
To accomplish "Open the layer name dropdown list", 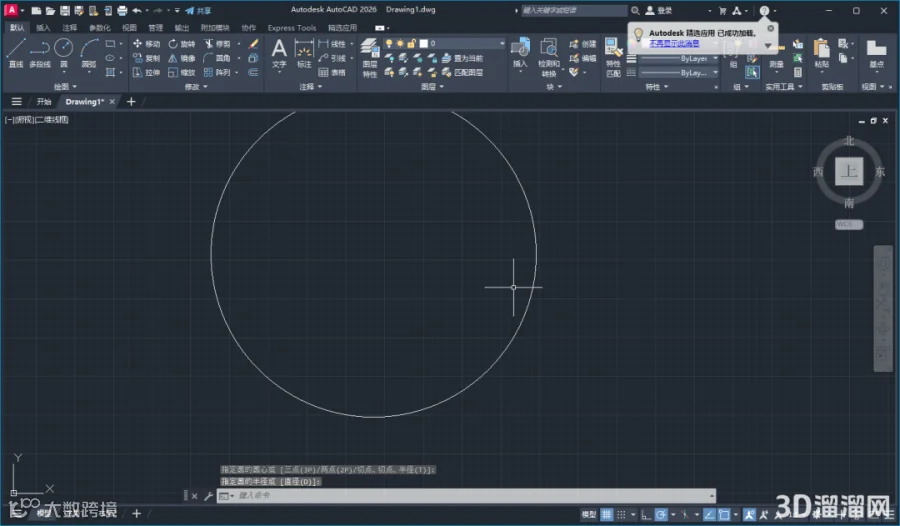I will [x=462, y=44].
